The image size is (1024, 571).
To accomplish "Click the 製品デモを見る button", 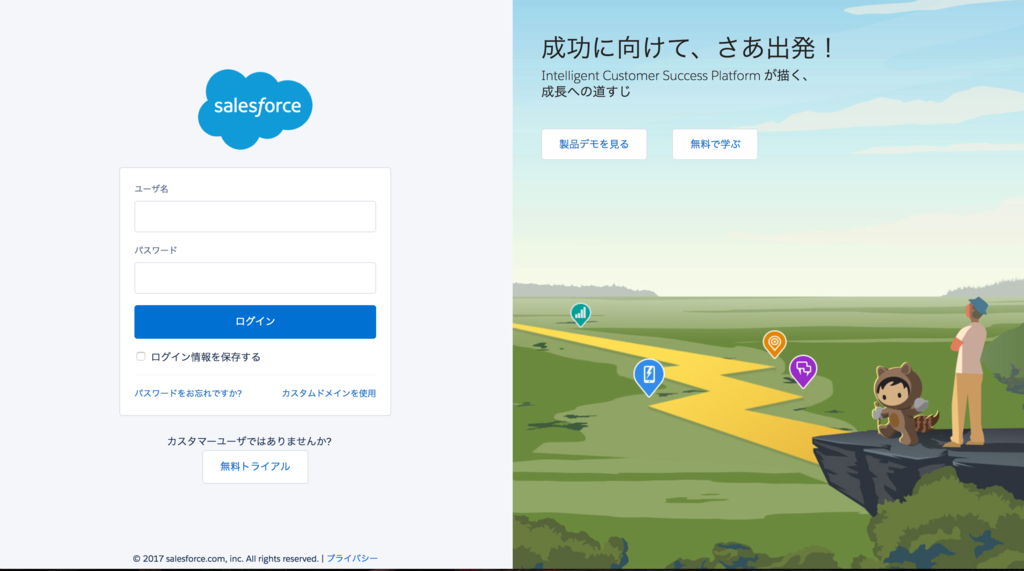I will click(594, 144).
